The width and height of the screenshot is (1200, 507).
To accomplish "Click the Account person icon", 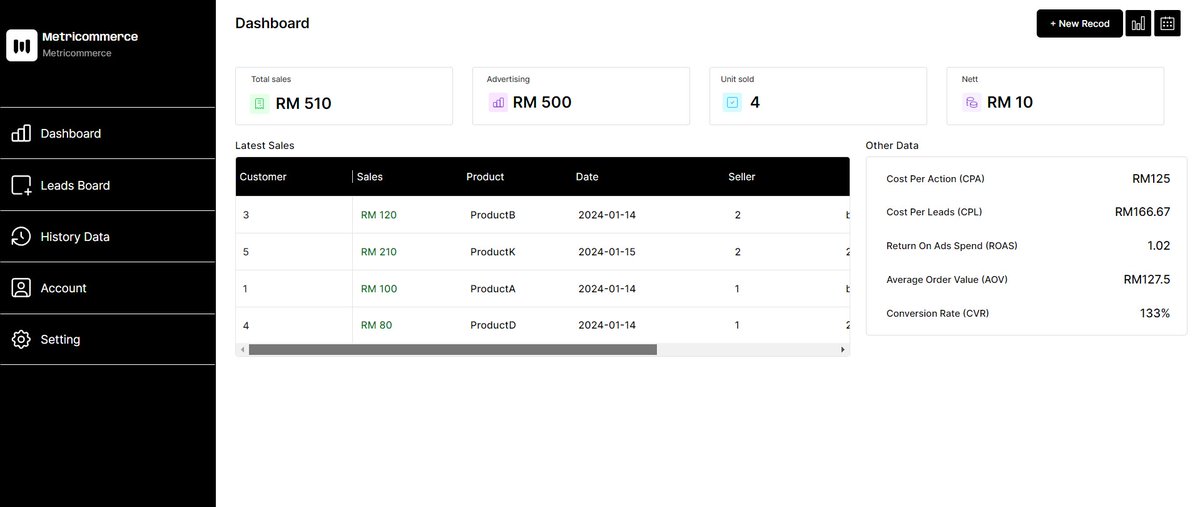I will pos(21,288).
